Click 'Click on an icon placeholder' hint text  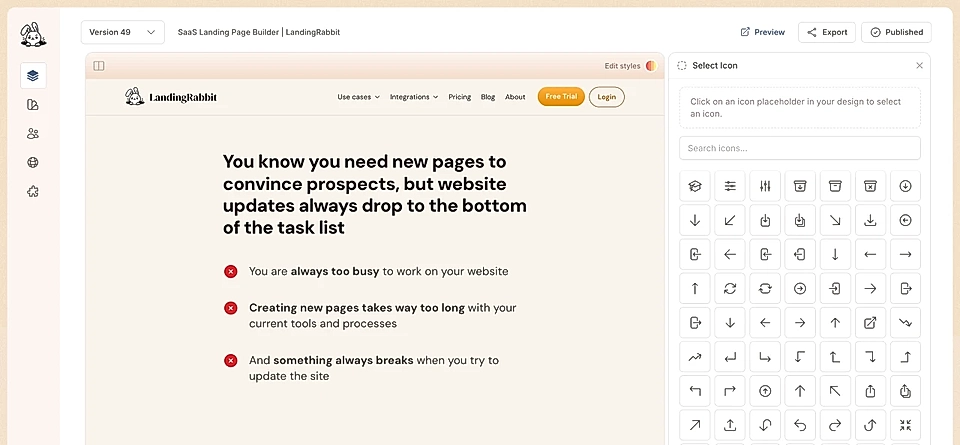[796, 108]
